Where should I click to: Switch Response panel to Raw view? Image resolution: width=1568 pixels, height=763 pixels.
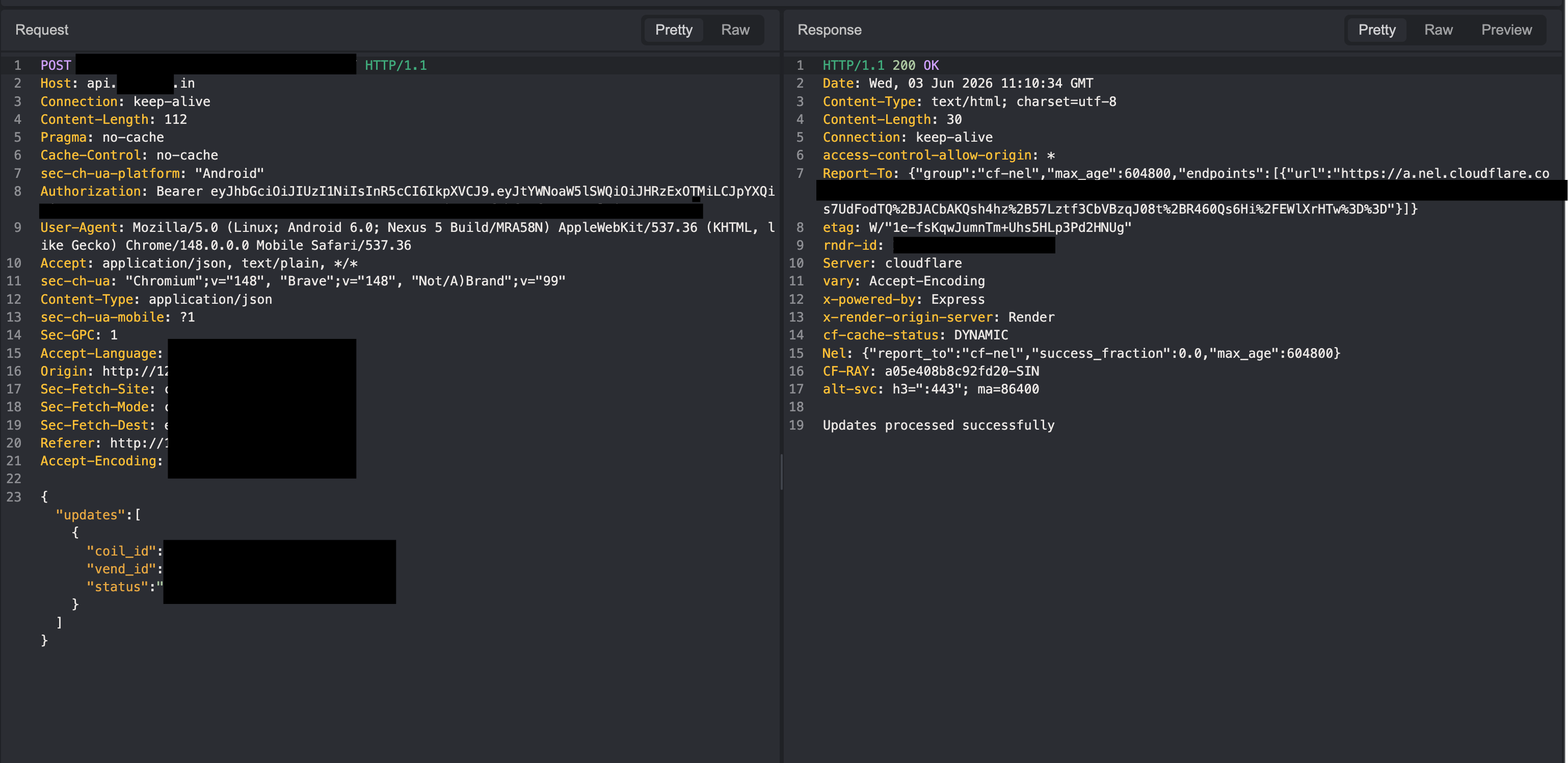point(1438,30)
